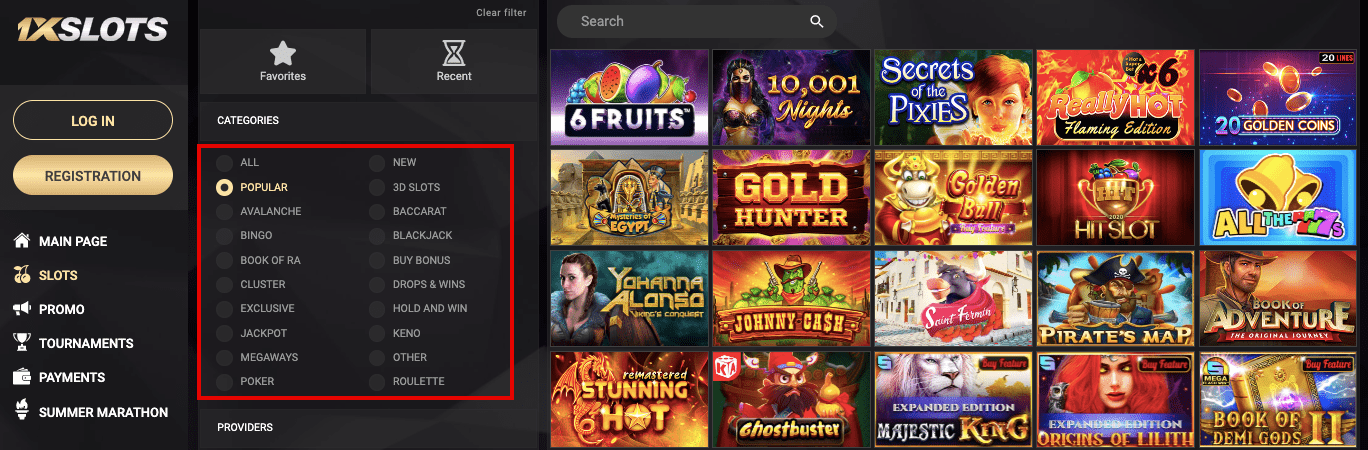
Task: Open the All The 7s game
Action: tap(1278, 197)
